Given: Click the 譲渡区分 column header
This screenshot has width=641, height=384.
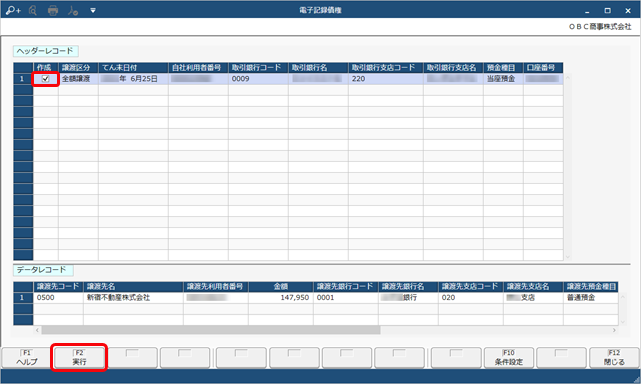Looking at the screenshot, I should click(78, 68).
